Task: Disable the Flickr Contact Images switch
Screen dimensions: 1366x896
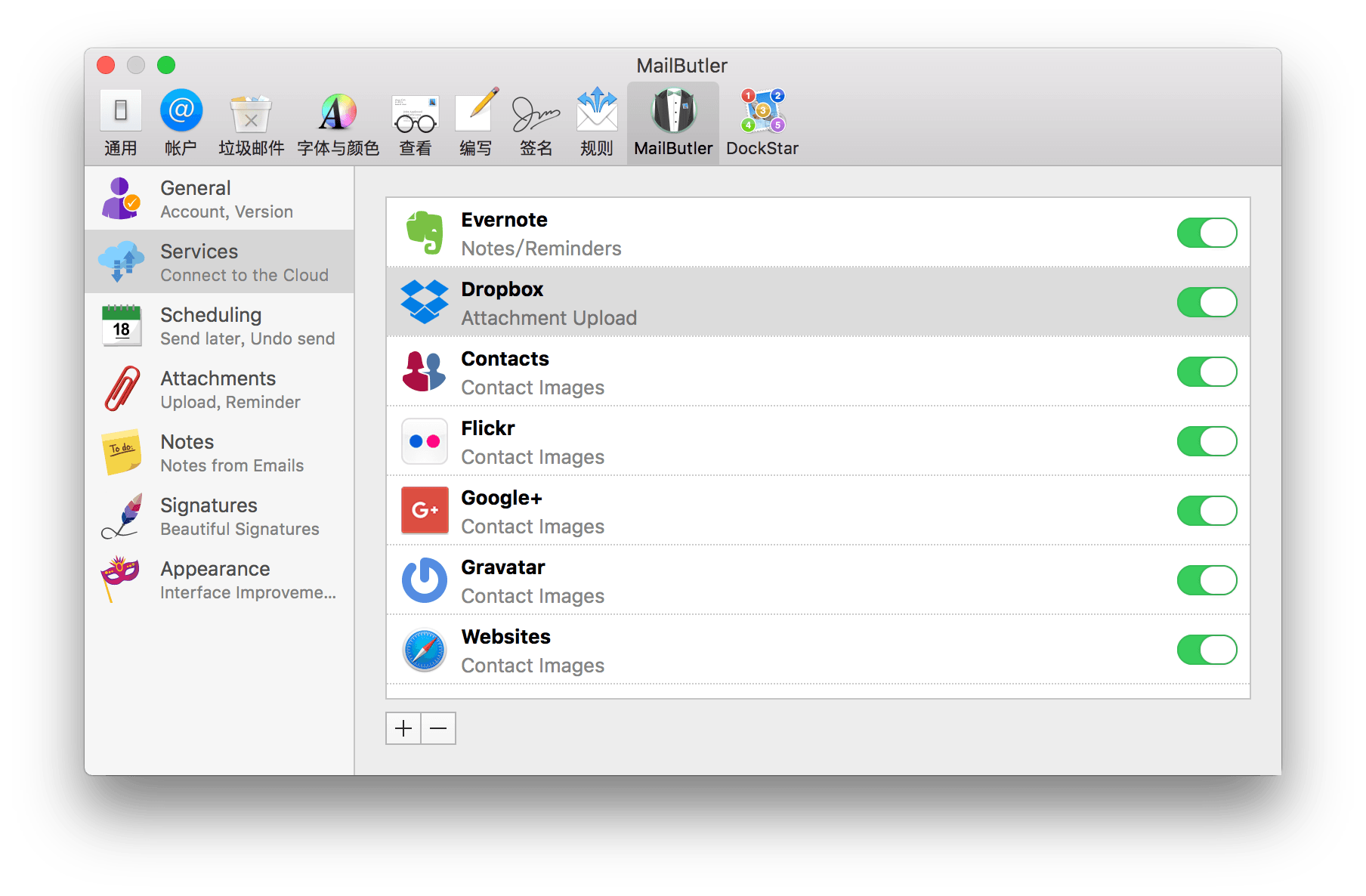Action: click(x=1207, y=441)
